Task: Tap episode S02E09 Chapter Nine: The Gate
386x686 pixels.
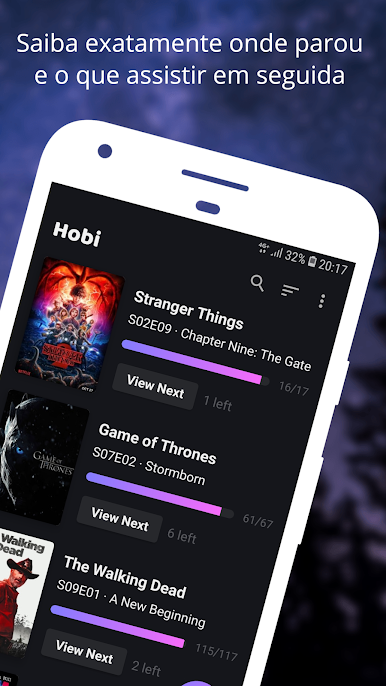Action: (x=219, y=343)
